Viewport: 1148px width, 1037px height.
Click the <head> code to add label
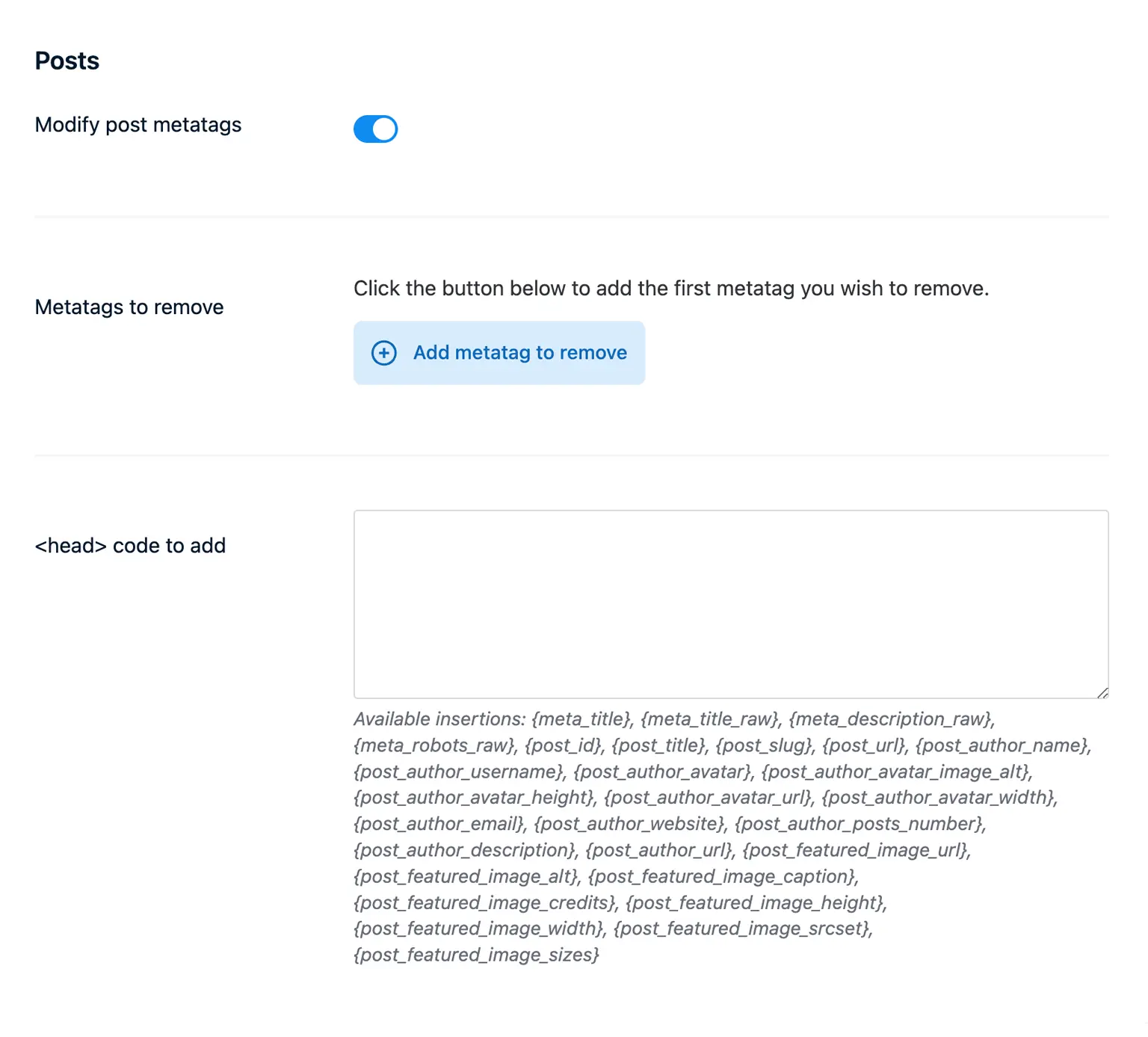(x=130, y=546)
